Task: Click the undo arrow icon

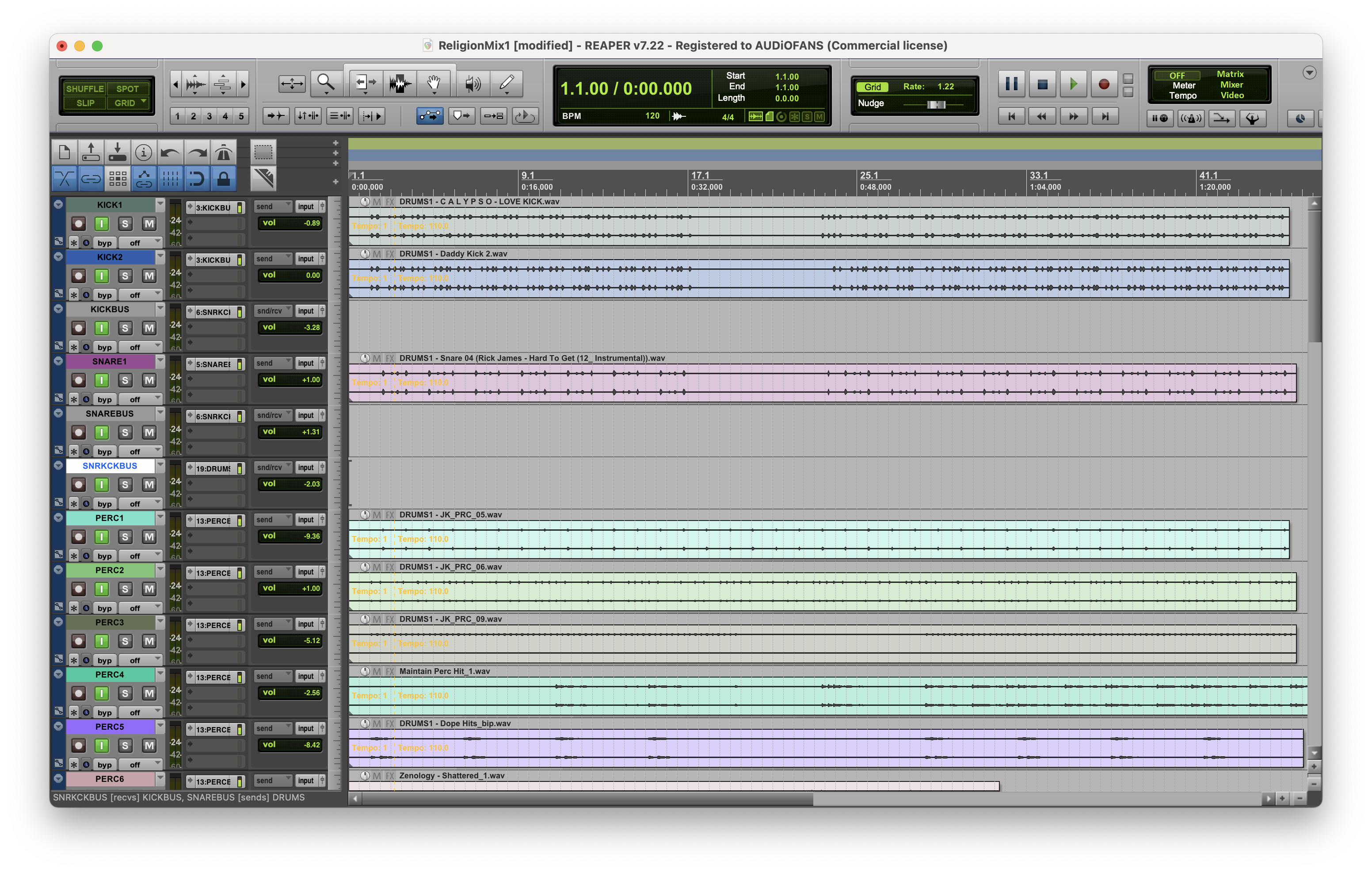Action: pos(170,152)
